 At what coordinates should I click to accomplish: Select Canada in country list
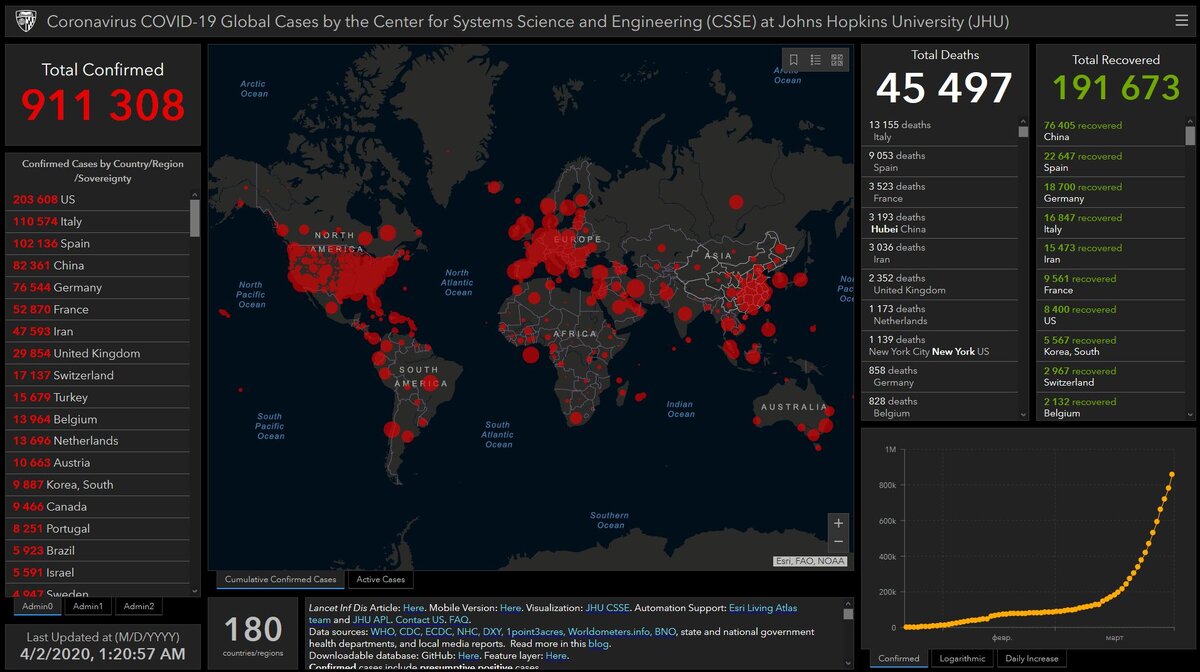97,507
